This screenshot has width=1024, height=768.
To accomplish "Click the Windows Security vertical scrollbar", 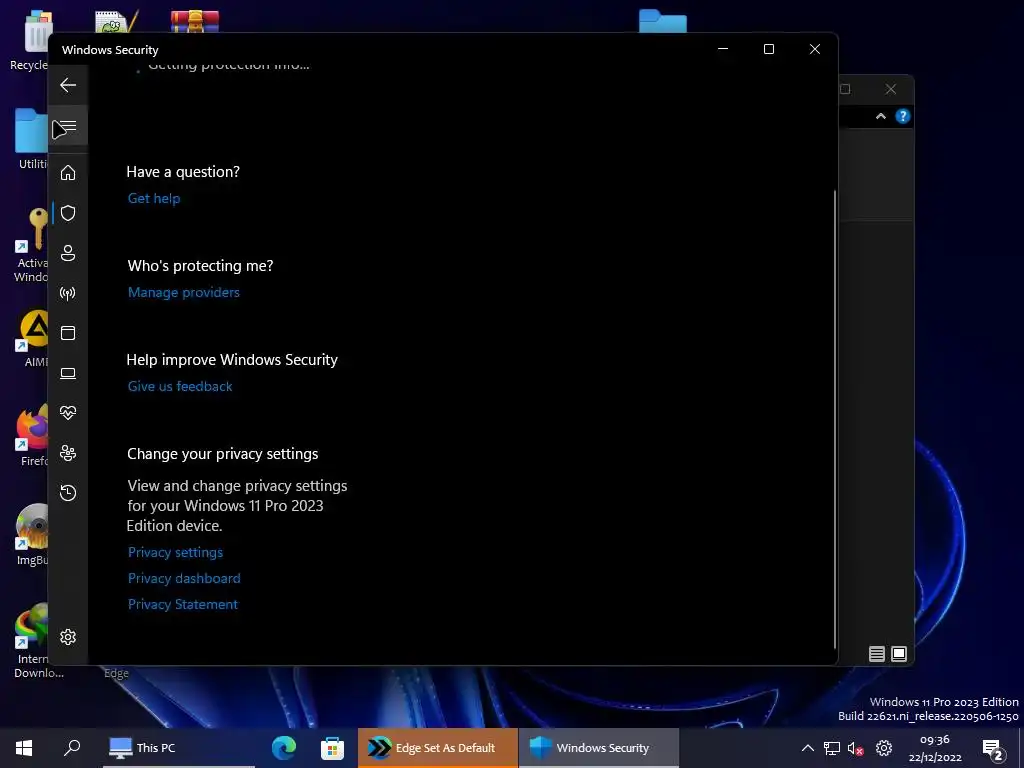I will click(x=835, y=418).
